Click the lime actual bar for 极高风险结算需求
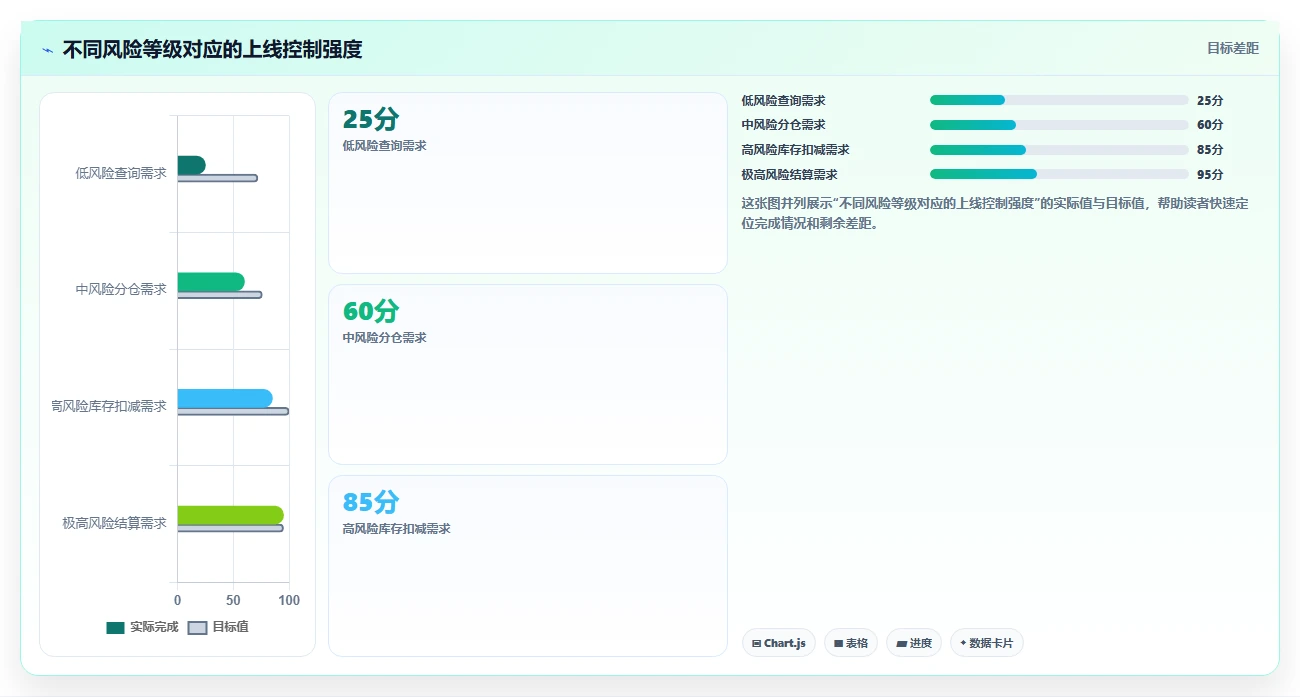 (x=230, y=515)
